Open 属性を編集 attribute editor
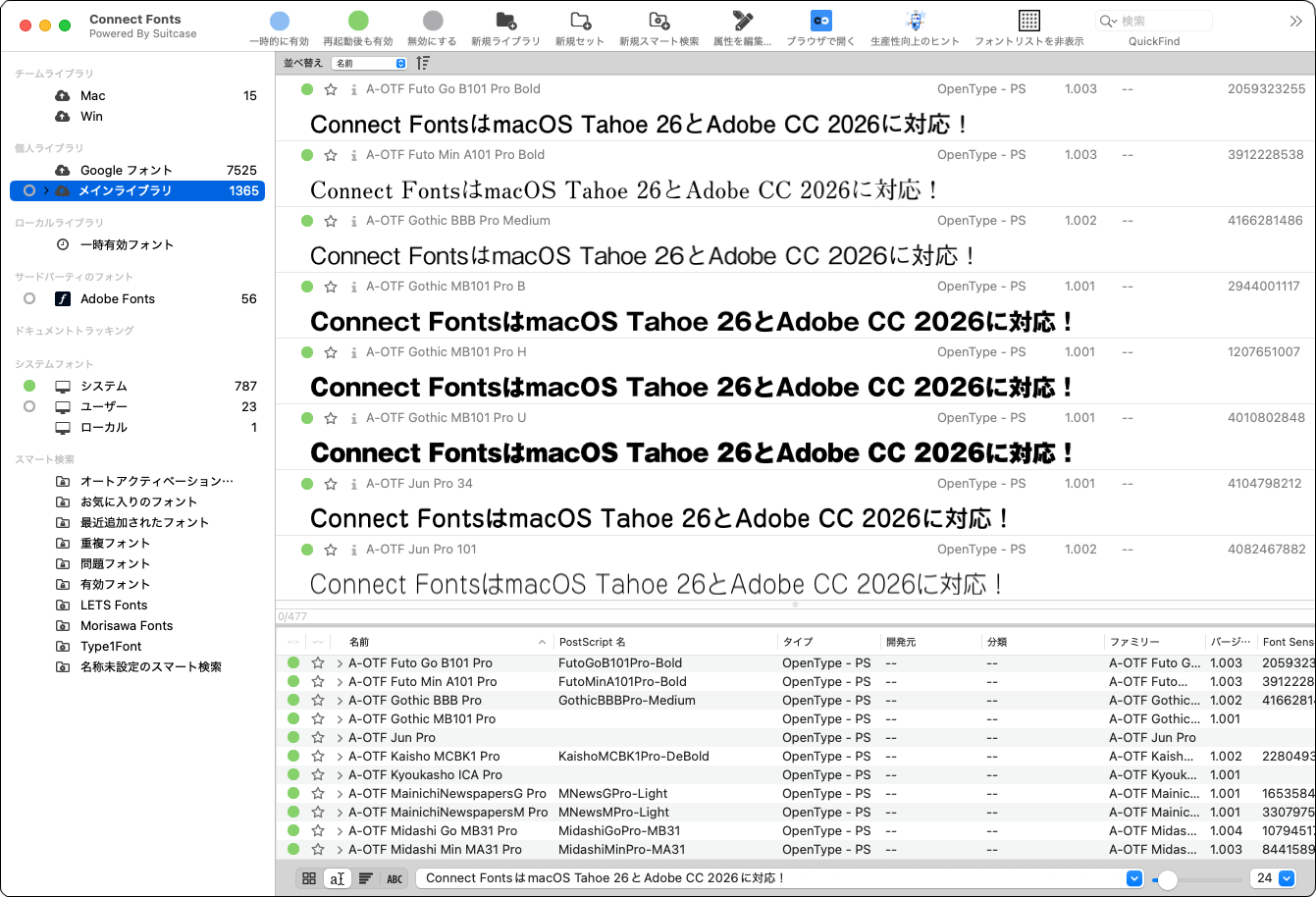The image size is (1316, 897). [743, 21]
